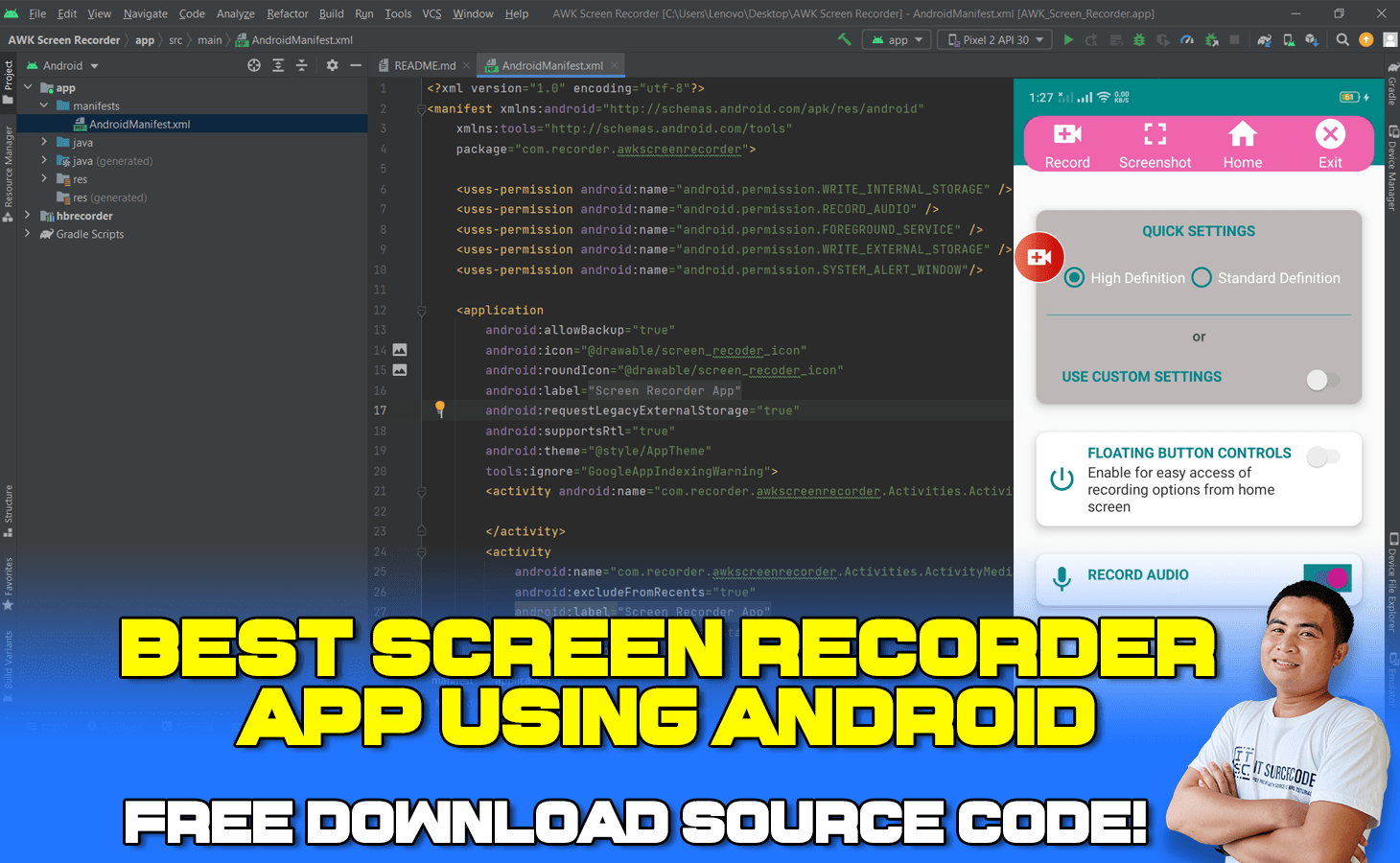
Task: Open the Navigate menu
Action: click(x=145, y=13)
